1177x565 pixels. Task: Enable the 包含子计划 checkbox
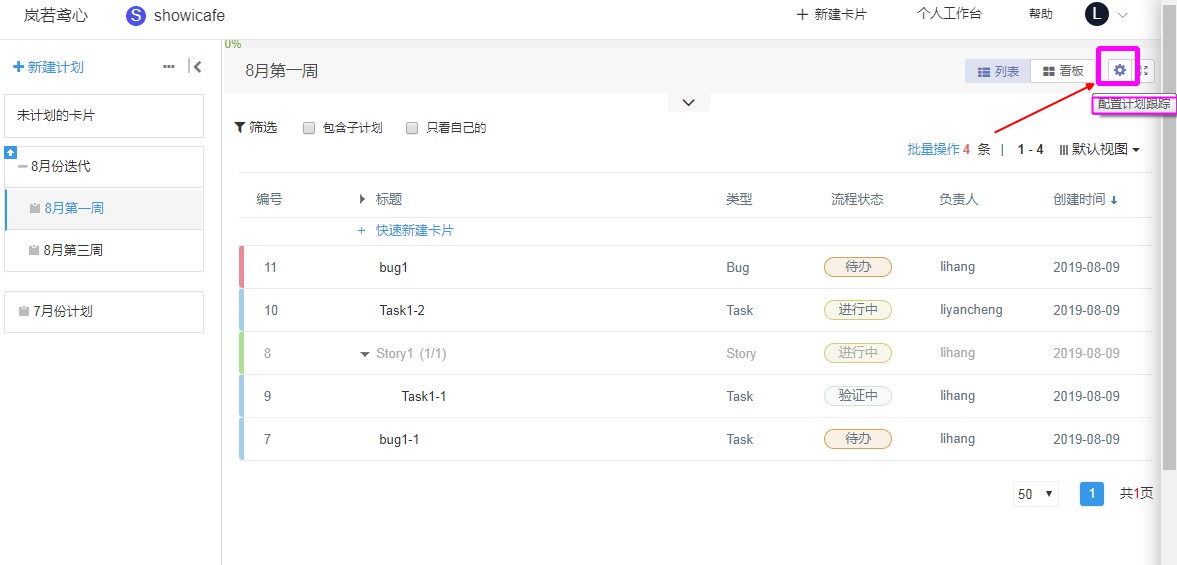[x=309, y=128]
